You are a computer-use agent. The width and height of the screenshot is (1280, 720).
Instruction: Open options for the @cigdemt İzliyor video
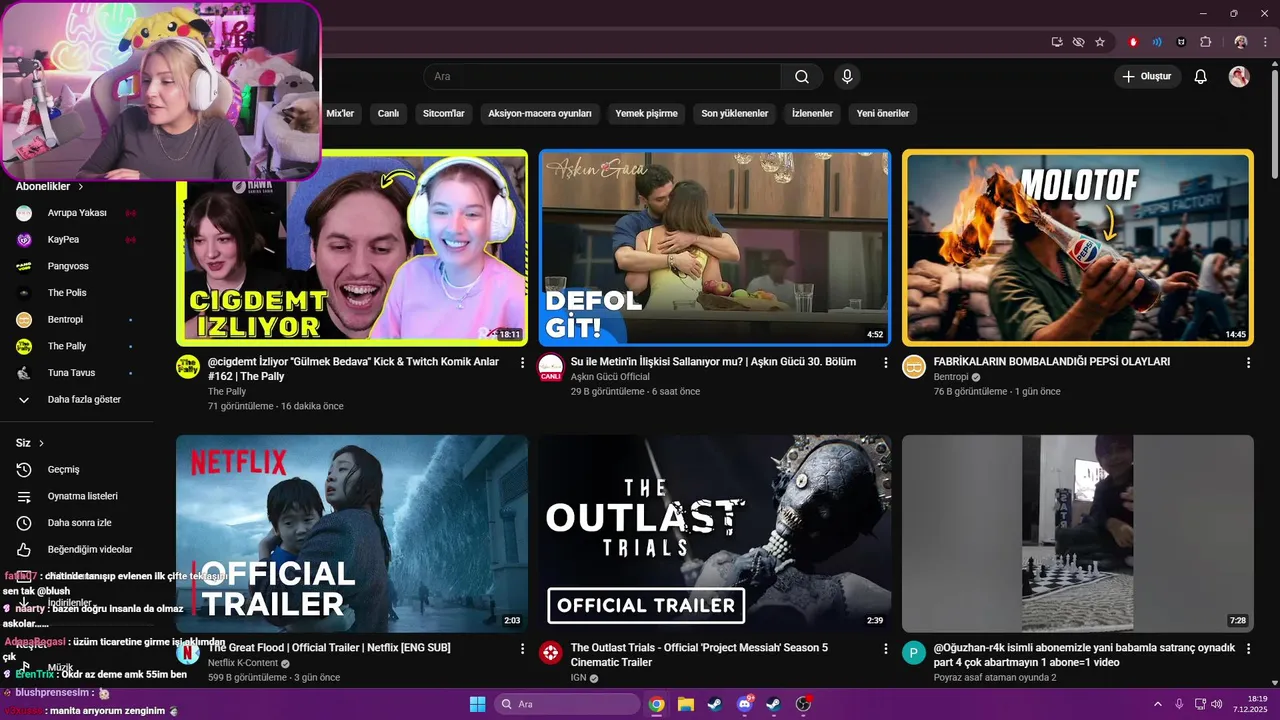coord(522,363)
